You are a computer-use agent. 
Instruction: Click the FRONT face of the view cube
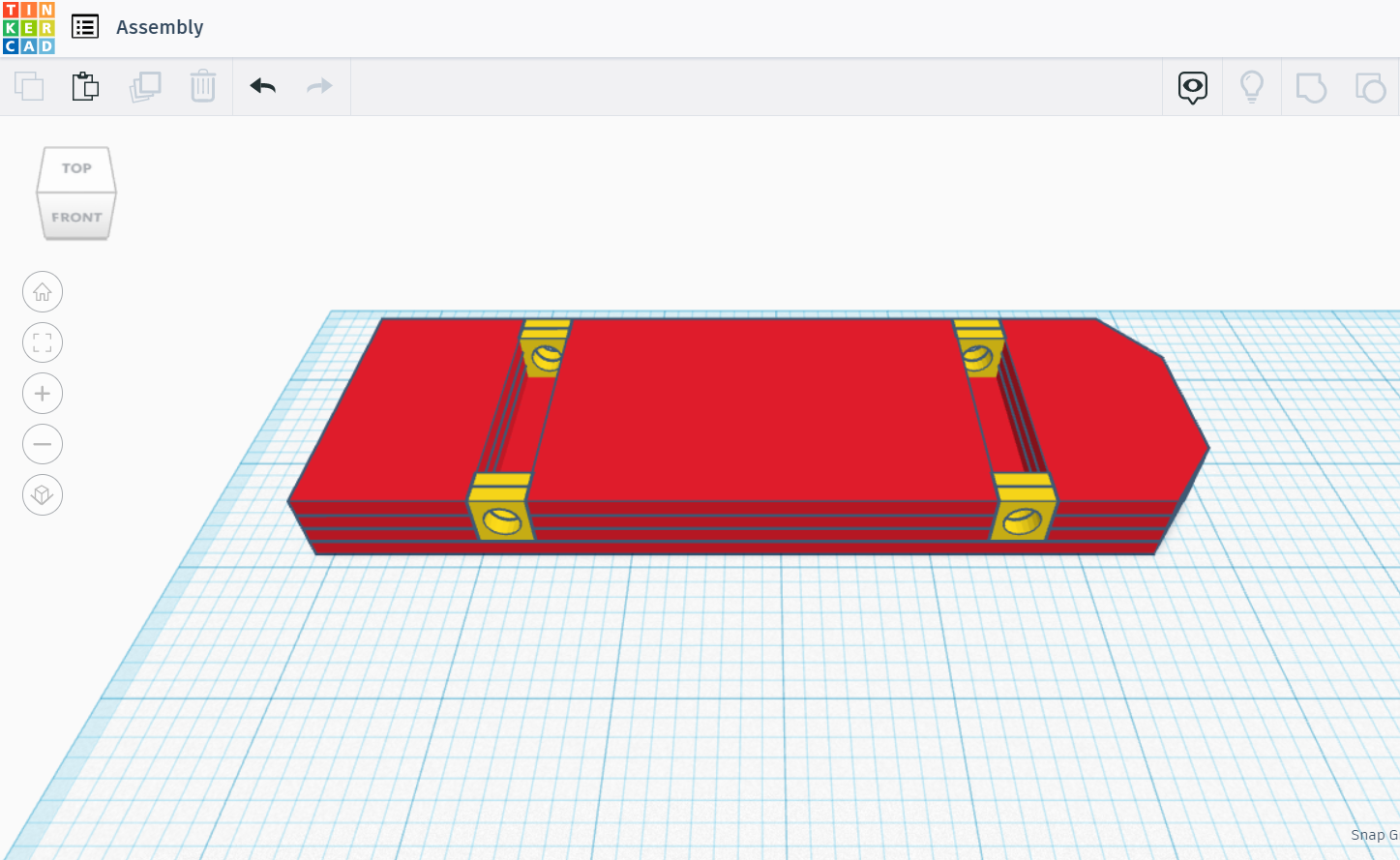[x=75, y=217]
